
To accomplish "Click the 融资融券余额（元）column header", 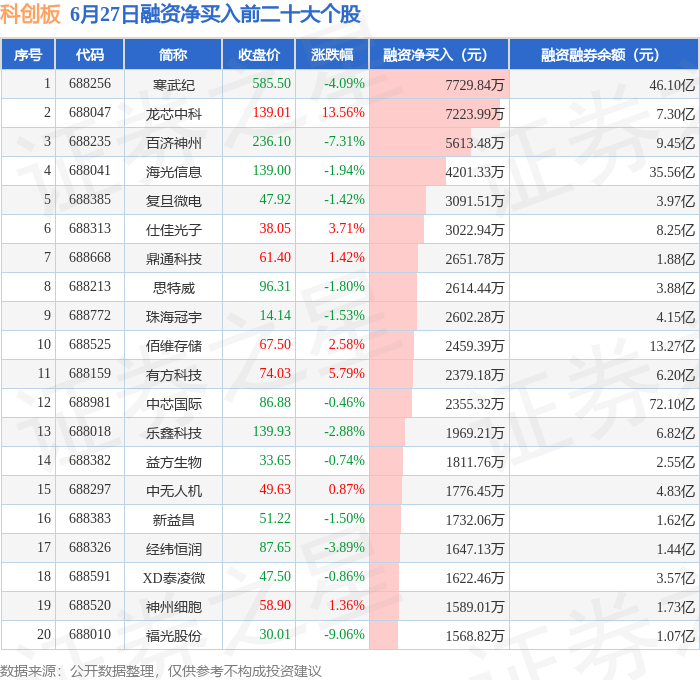I will [x=604, y=54].
